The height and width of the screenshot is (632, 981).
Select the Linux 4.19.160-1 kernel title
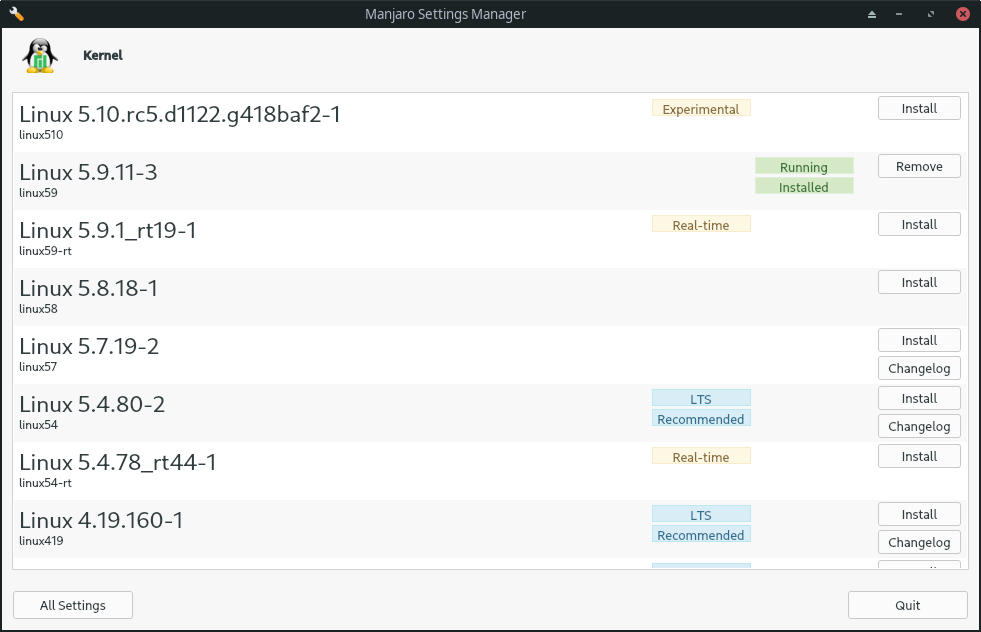101,521
